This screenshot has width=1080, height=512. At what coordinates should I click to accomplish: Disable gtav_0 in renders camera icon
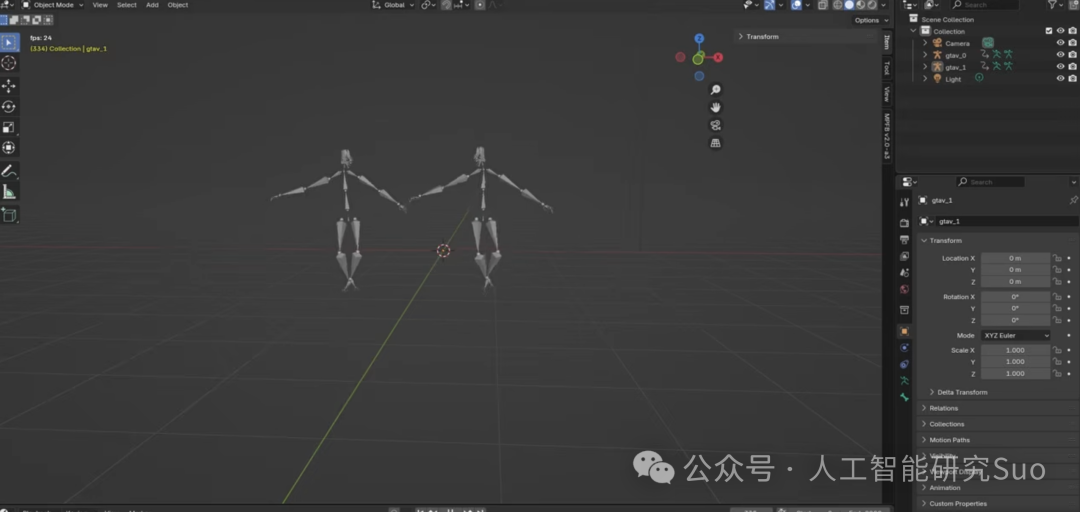(1072, 54)
